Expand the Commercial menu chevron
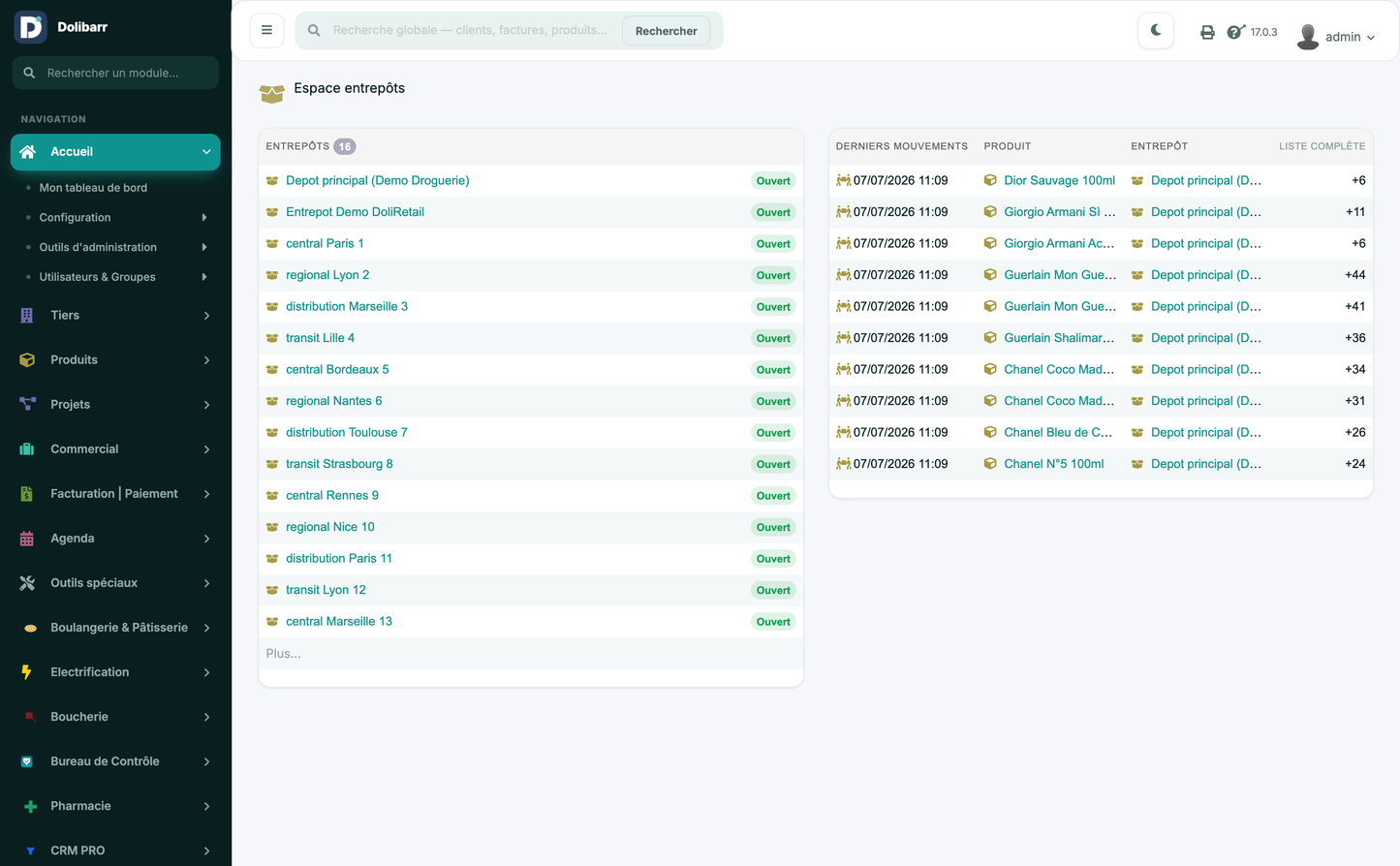The image size is (1400, 866). [206, 449]
